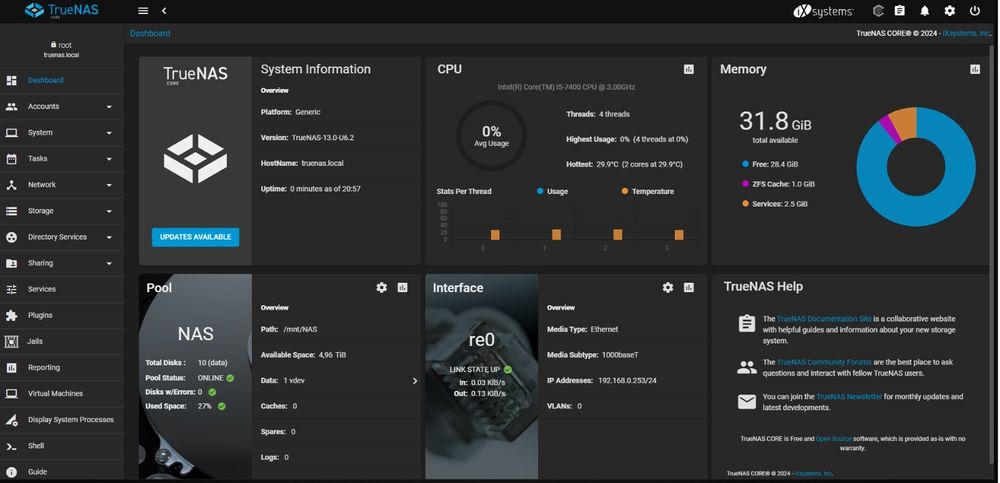Click the 0% Avg Usage CPU gauge

[491, 135]
